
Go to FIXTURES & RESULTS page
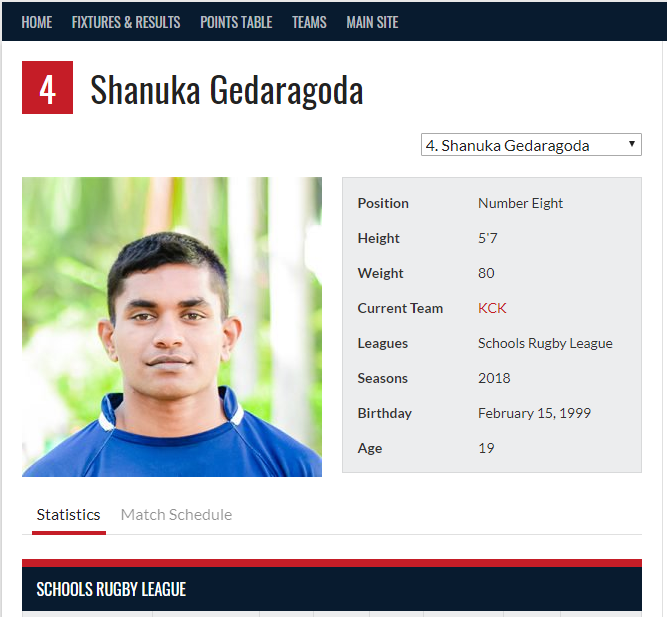126,22
